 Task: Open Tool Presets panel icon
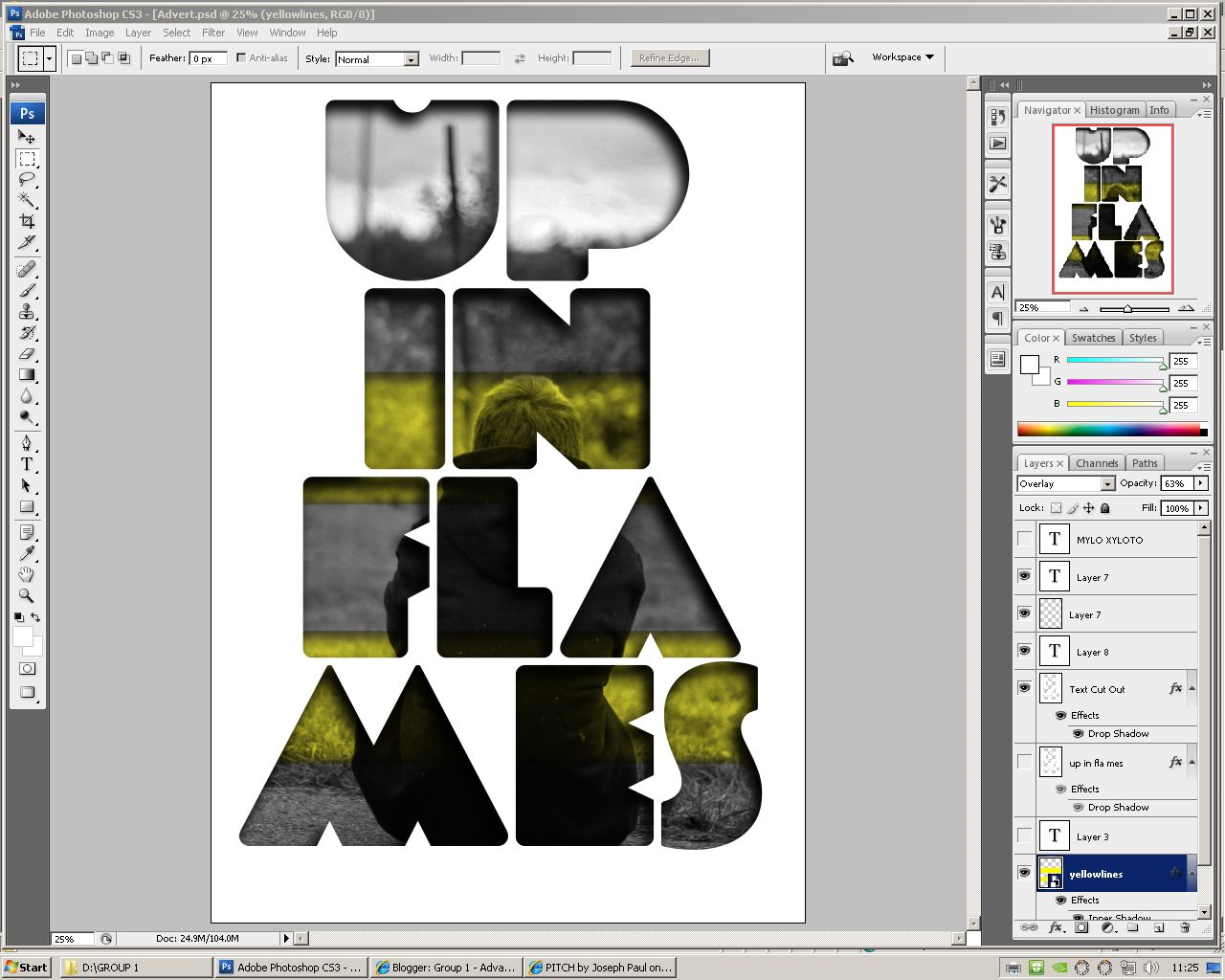997,183
